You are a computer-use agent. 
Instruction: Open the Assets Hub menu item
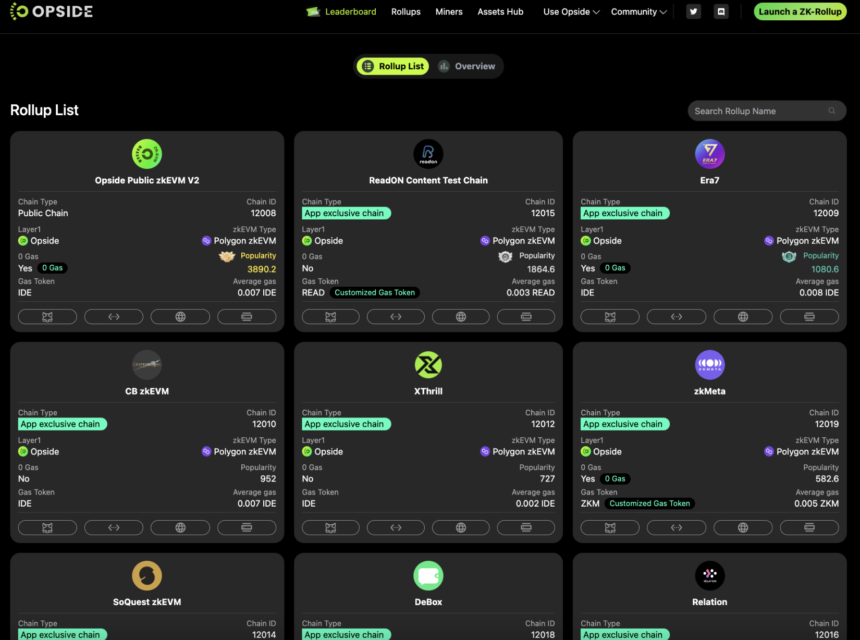click(500, 12)
